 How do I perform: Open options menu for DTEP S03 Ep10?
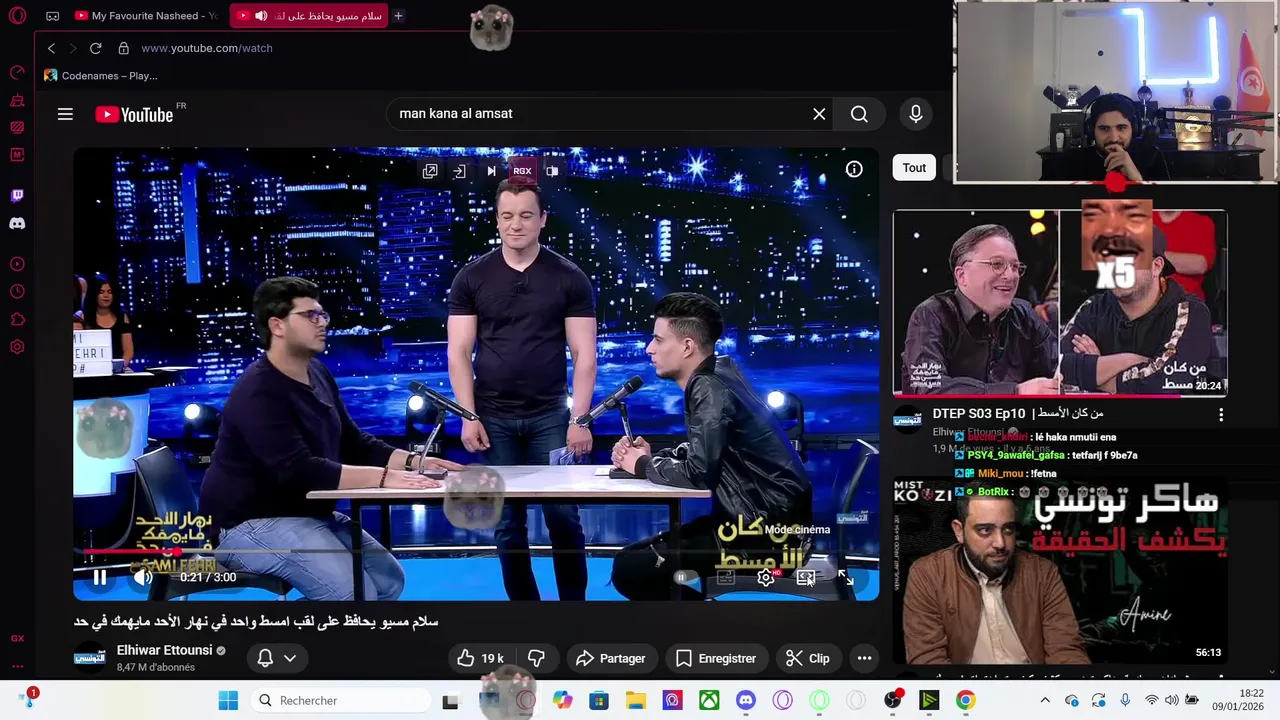tap(1221, 414)
